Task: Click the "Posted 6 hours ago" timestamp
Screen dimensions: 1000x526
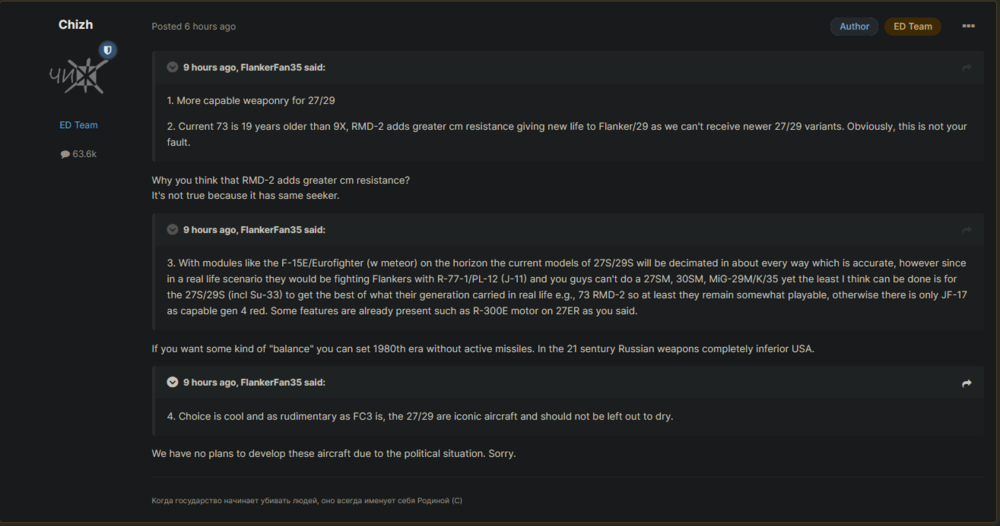Action: tap(194, 26)
